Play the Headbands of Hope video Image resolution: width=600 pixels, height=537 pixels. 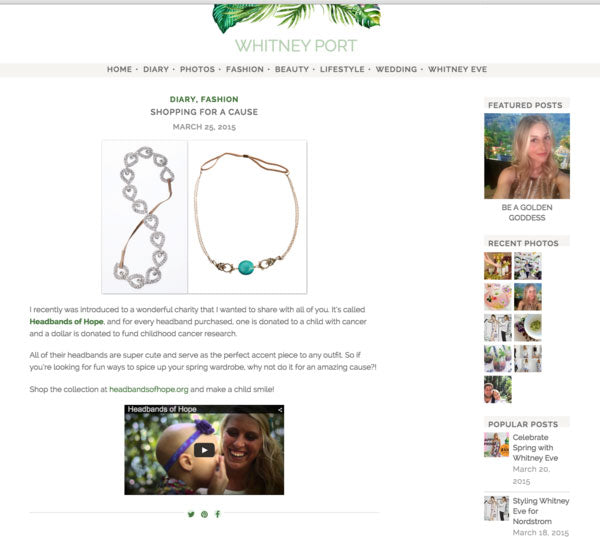tap(204, 450)
